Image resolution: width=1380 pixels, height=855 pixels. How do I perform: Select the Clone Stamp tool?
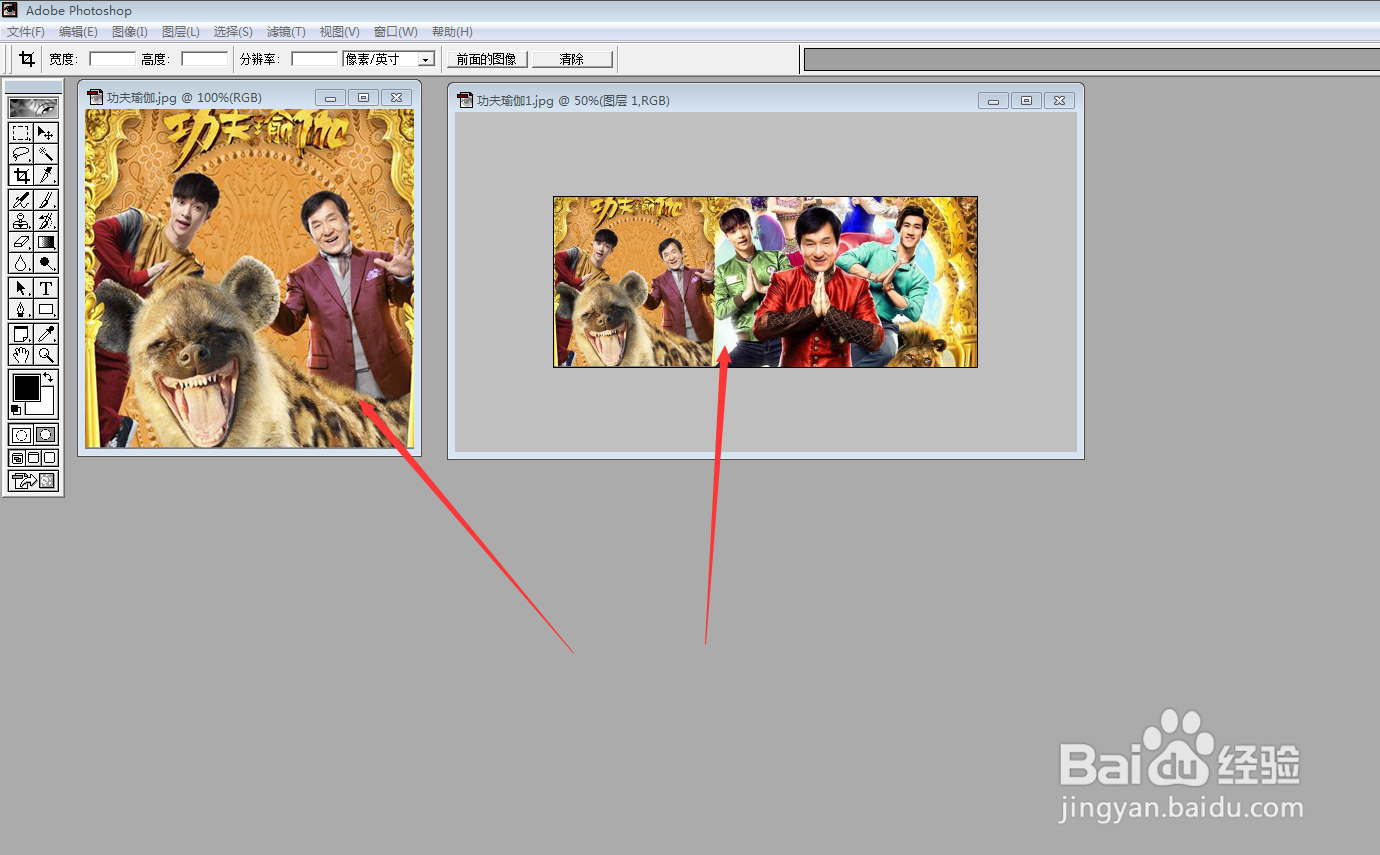click(21, 221)
